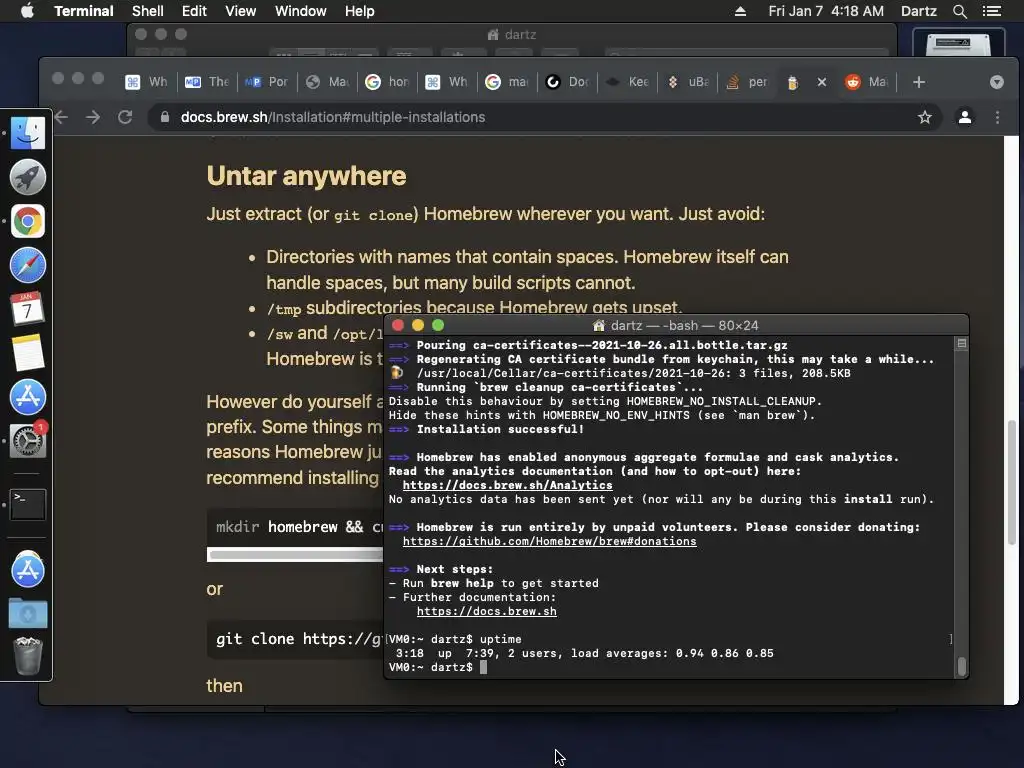The width and height of the screenshot is (1024, 768).
Task: Open Chrome tab search dropdown arrow
Action: (997, 82)
